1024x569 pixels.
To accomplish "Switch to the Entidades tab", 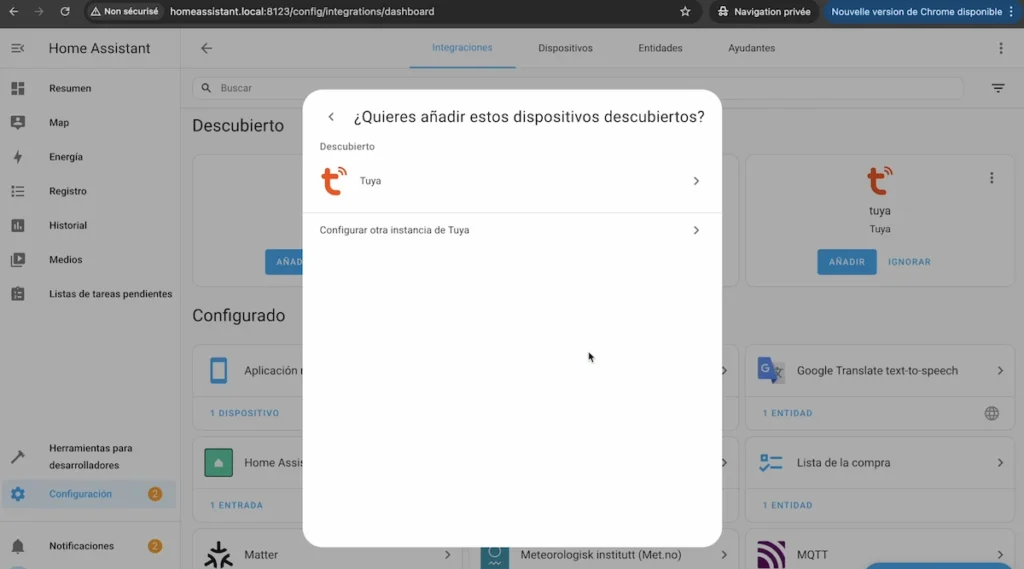I will click(x=660, y=48).
